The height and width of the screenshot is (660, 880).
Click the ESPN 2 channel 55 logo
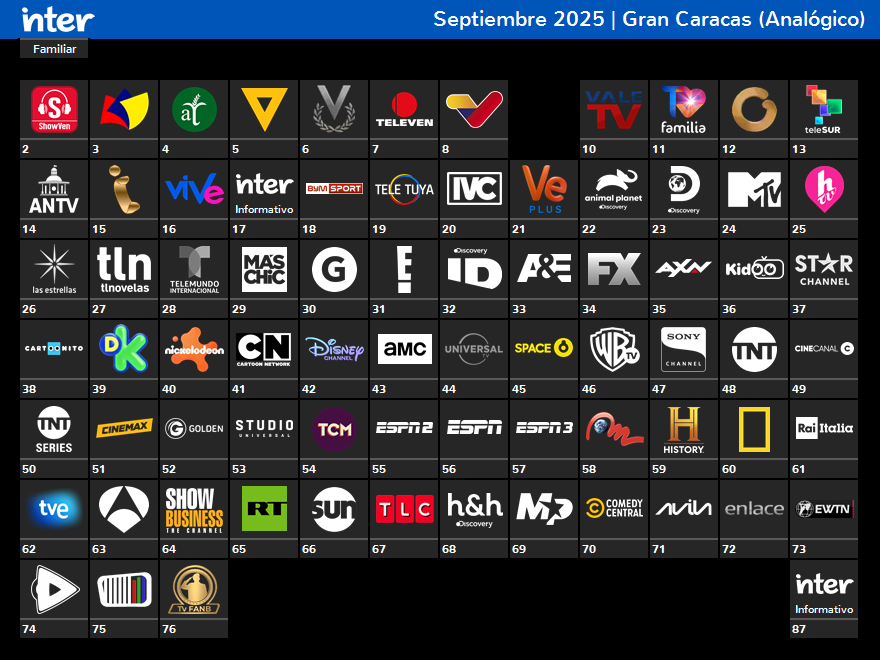click(x=404, y=429)
